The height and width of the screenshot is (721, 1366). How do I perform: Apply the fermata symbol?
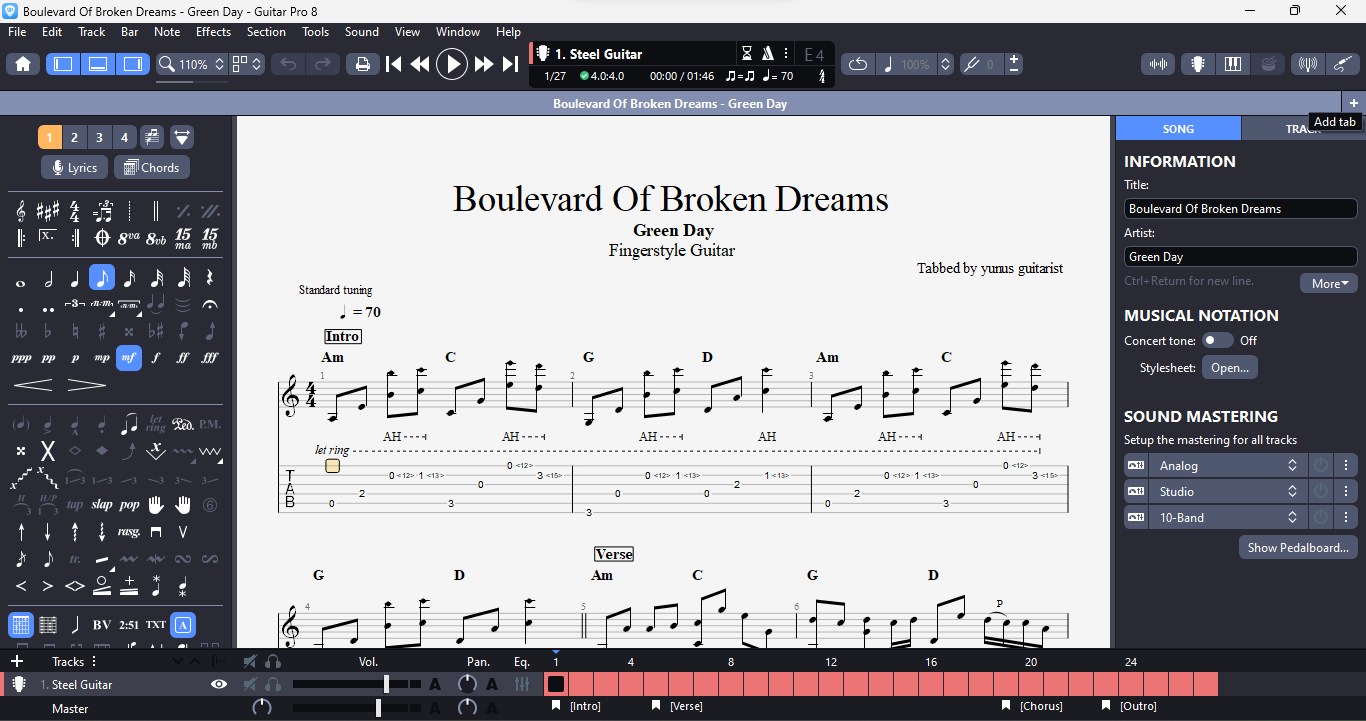[x=210, y=304]
